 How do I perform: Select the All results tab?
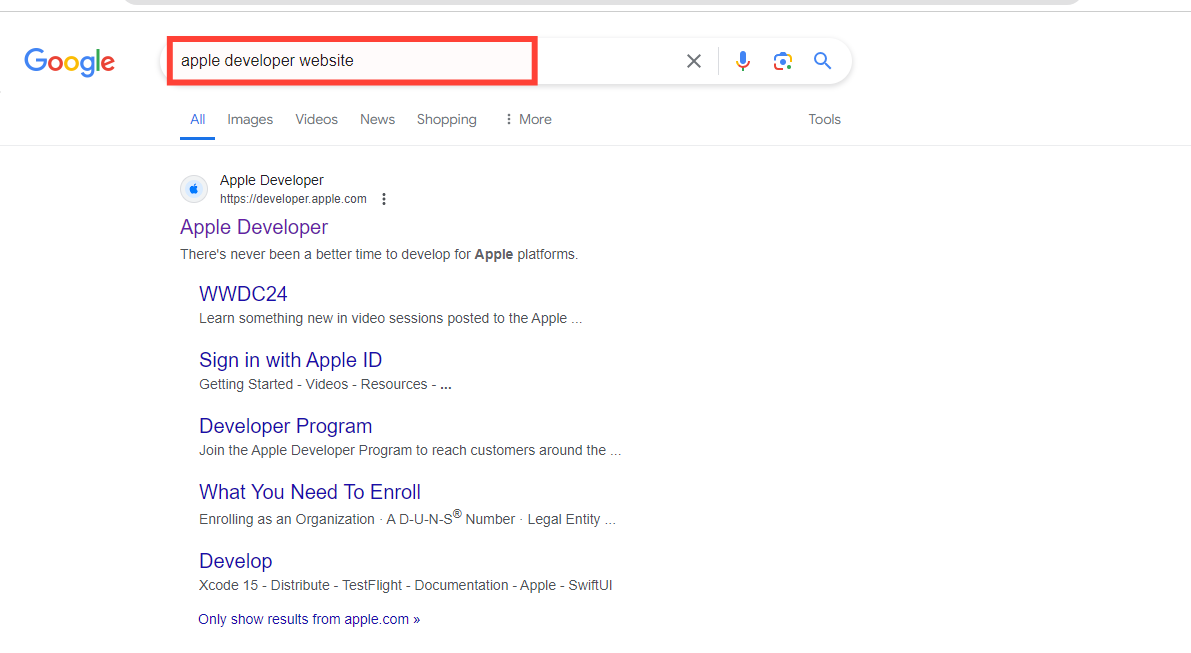[197, 119]
